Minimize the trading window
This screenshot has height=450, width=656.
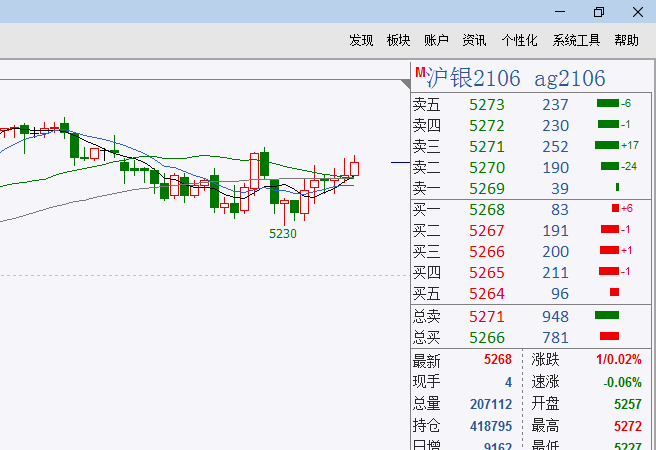point(561,12)
